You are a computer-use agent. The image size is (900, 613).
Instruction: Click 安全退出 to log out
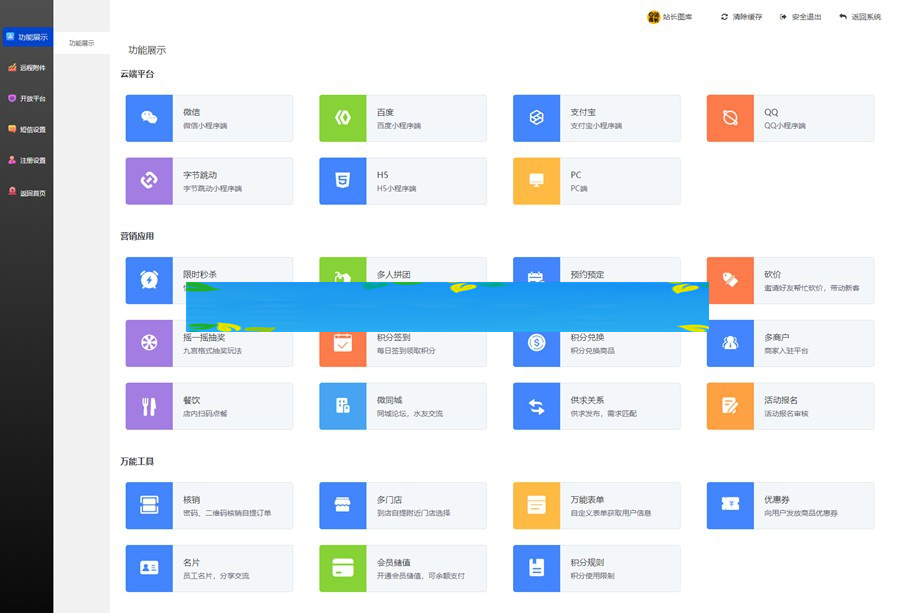[x=800, y=17]
